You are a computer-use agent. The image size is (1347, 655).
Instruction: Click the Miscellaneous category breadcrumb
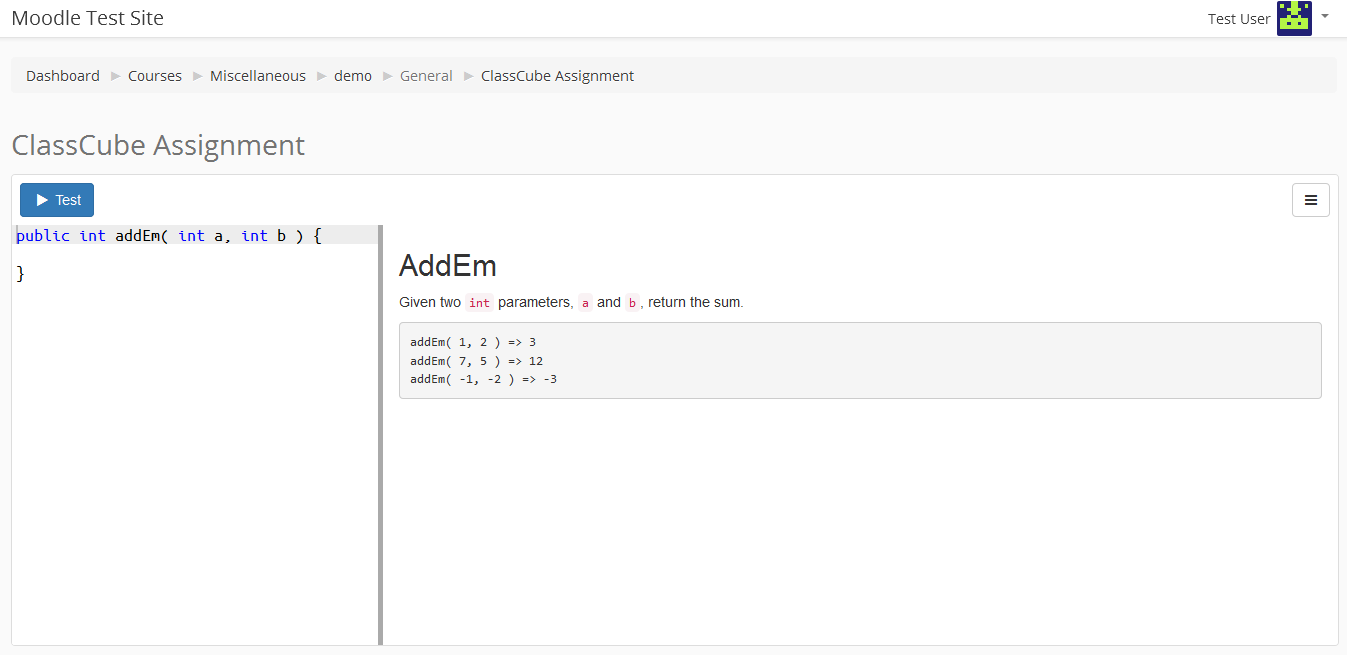[x=258, y=75]
